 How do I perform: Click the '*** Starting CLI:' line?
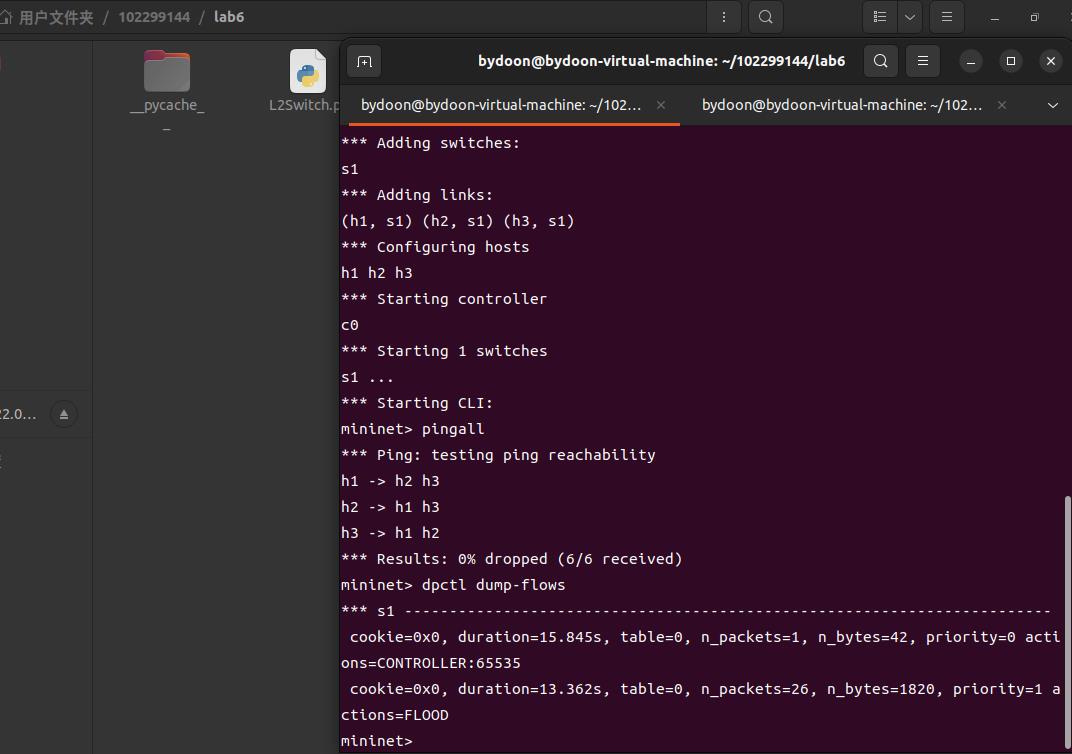(x=417, y=403)
